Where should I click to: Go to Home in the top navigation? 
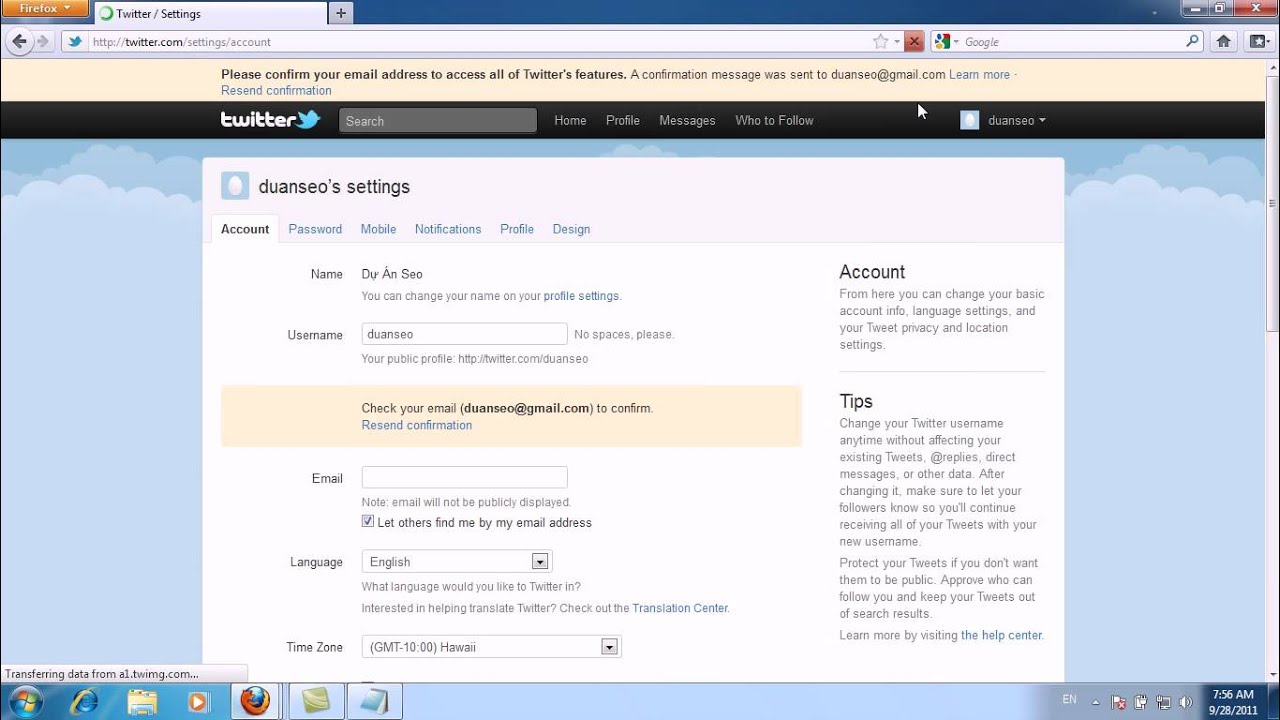570,120
